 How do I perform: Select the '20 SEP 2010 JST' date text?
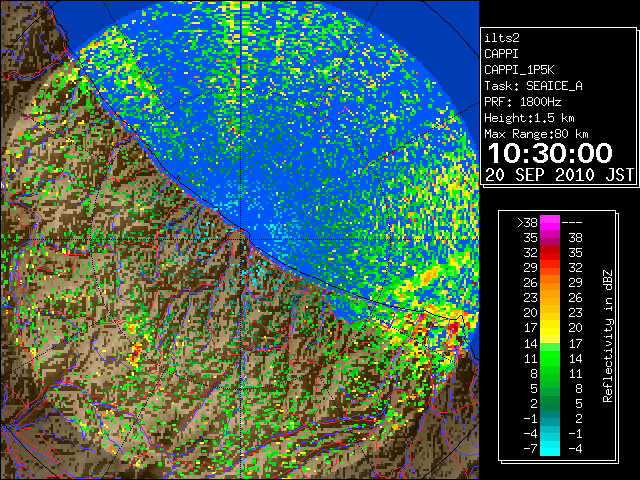560,175
